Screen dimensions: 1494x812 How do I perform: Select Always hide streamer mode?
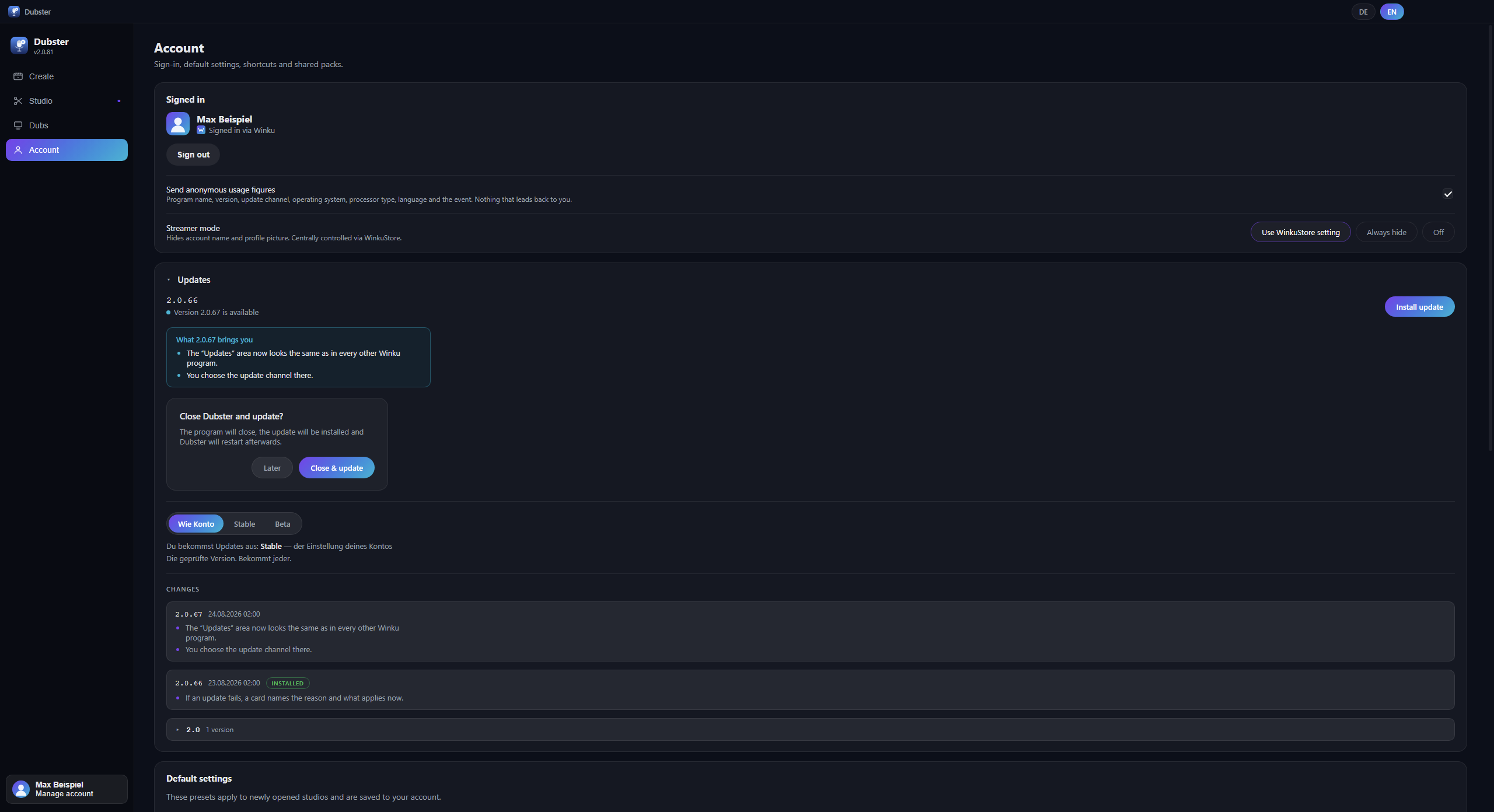pos(1386,232)
